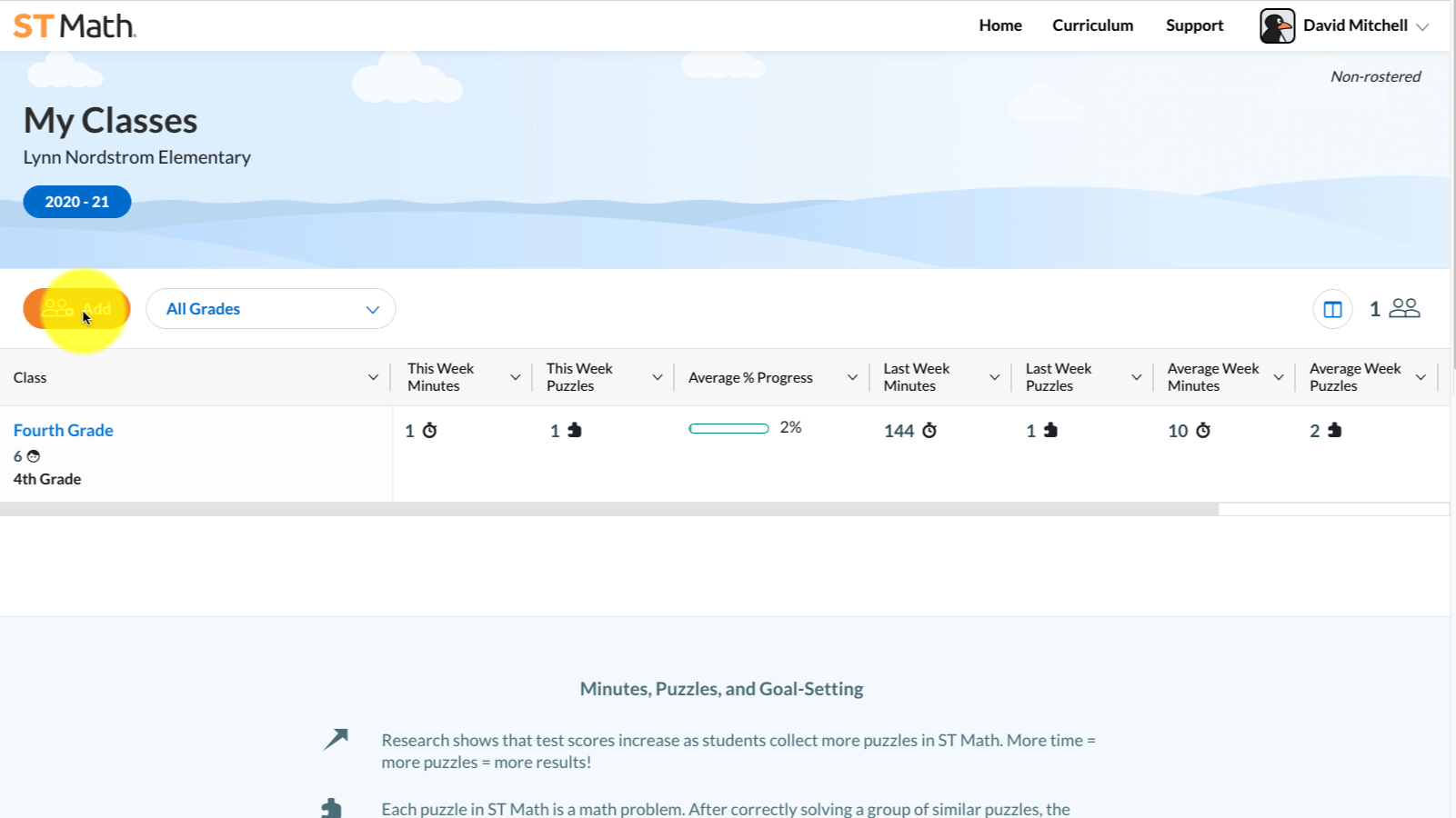Click the This Week Minutes stopwatch icon
The height and width of the screenshot is (818, 1456).
tap(430, 430)
